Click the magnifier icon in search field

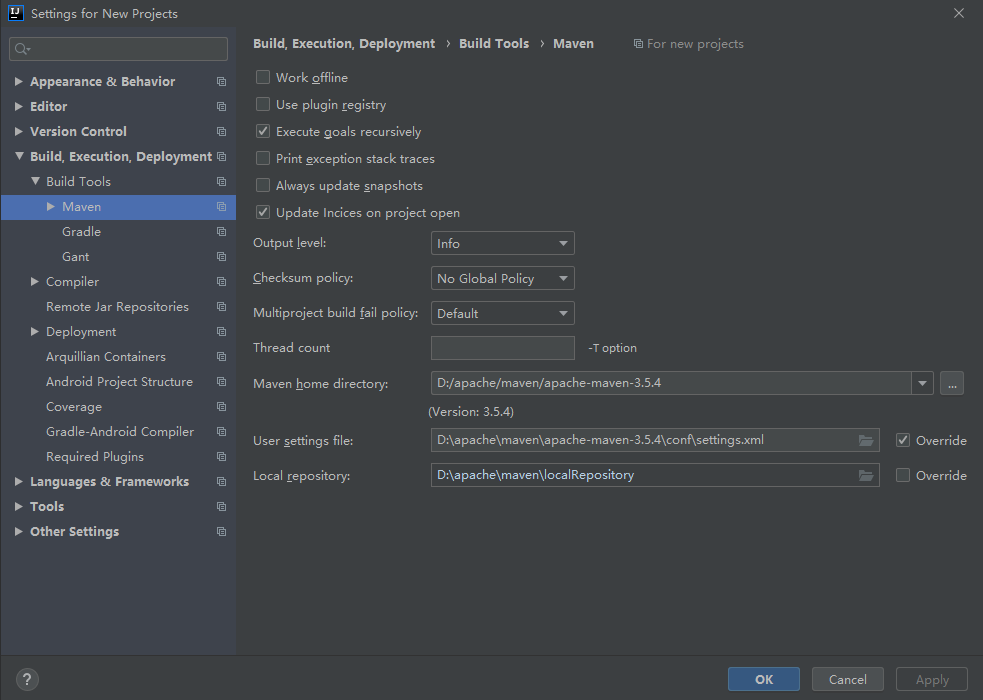18,48
